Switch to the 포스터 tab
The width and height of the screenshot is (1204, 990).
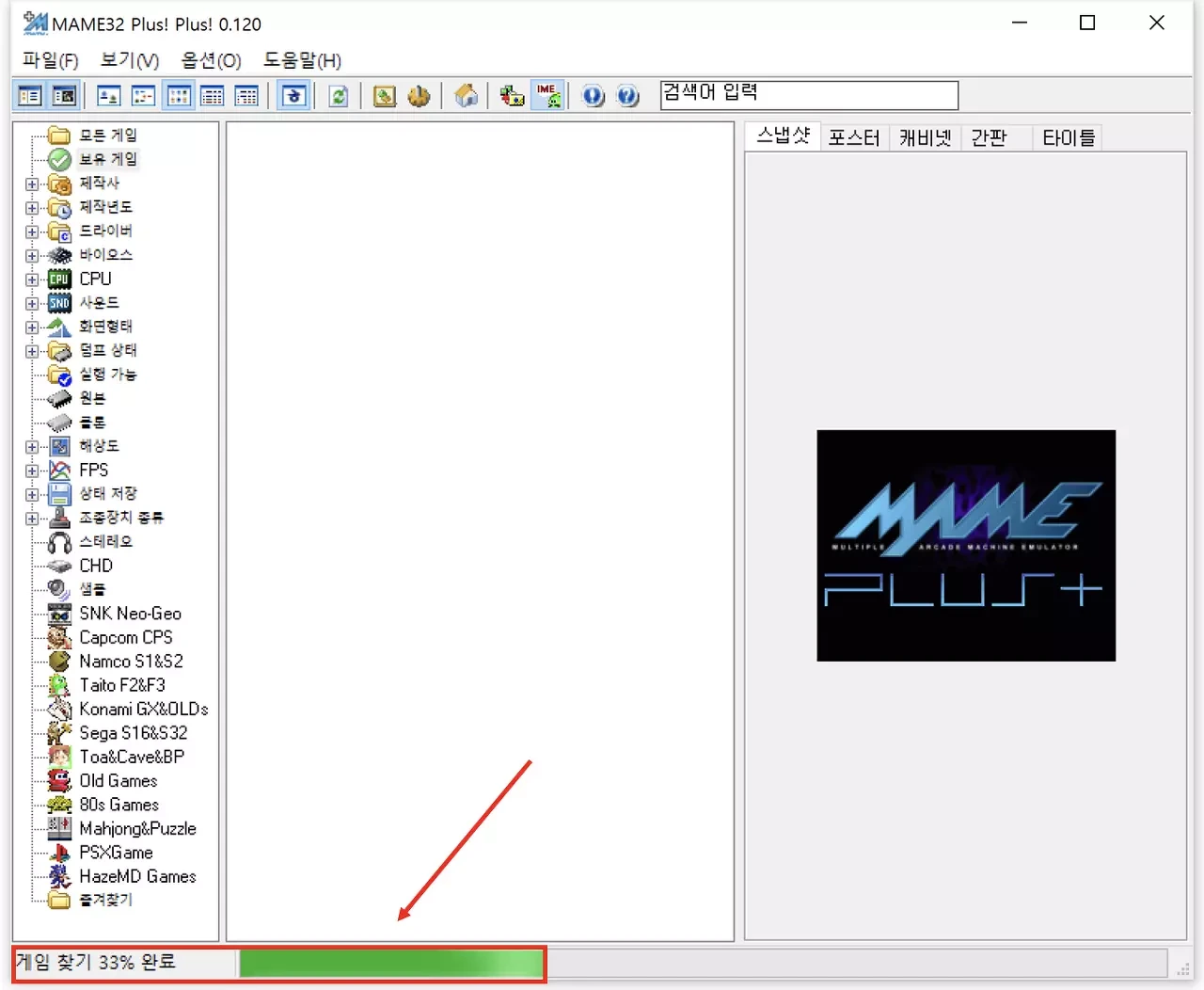853,136
